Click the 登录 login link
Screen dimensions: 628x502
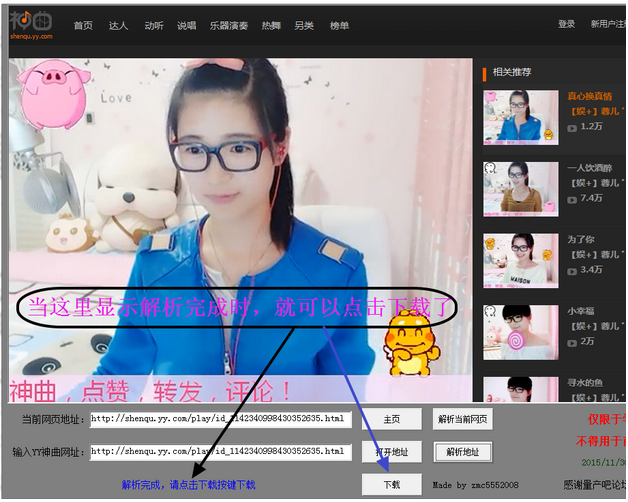click(x=567, y=24)
